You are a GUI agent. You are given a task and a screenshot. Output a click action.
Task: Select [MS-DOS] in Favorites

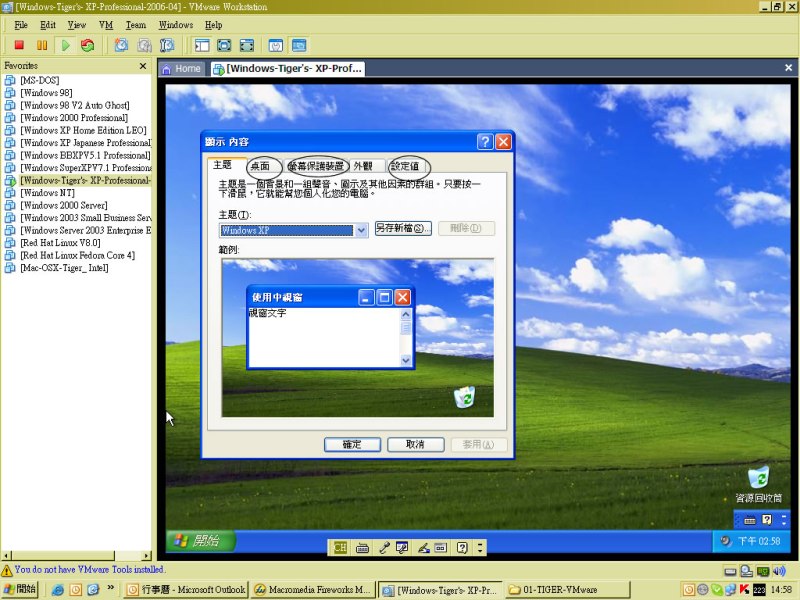(39, 80)
